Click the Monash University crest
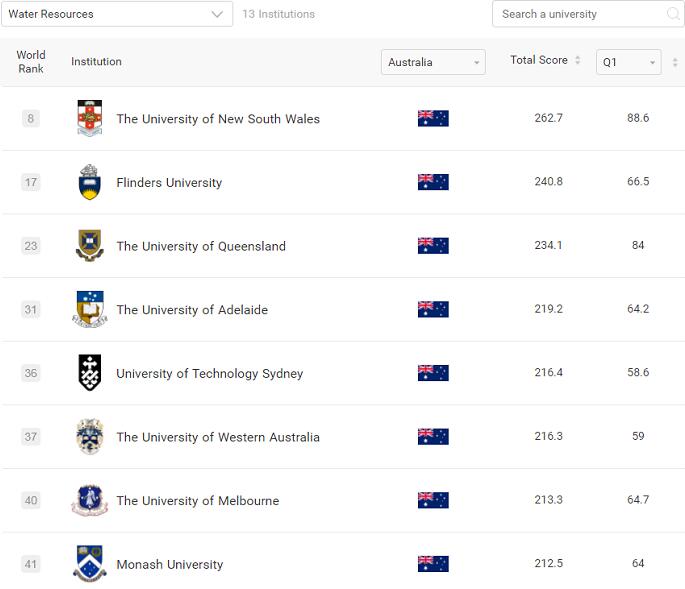 [x=90, y=564]
